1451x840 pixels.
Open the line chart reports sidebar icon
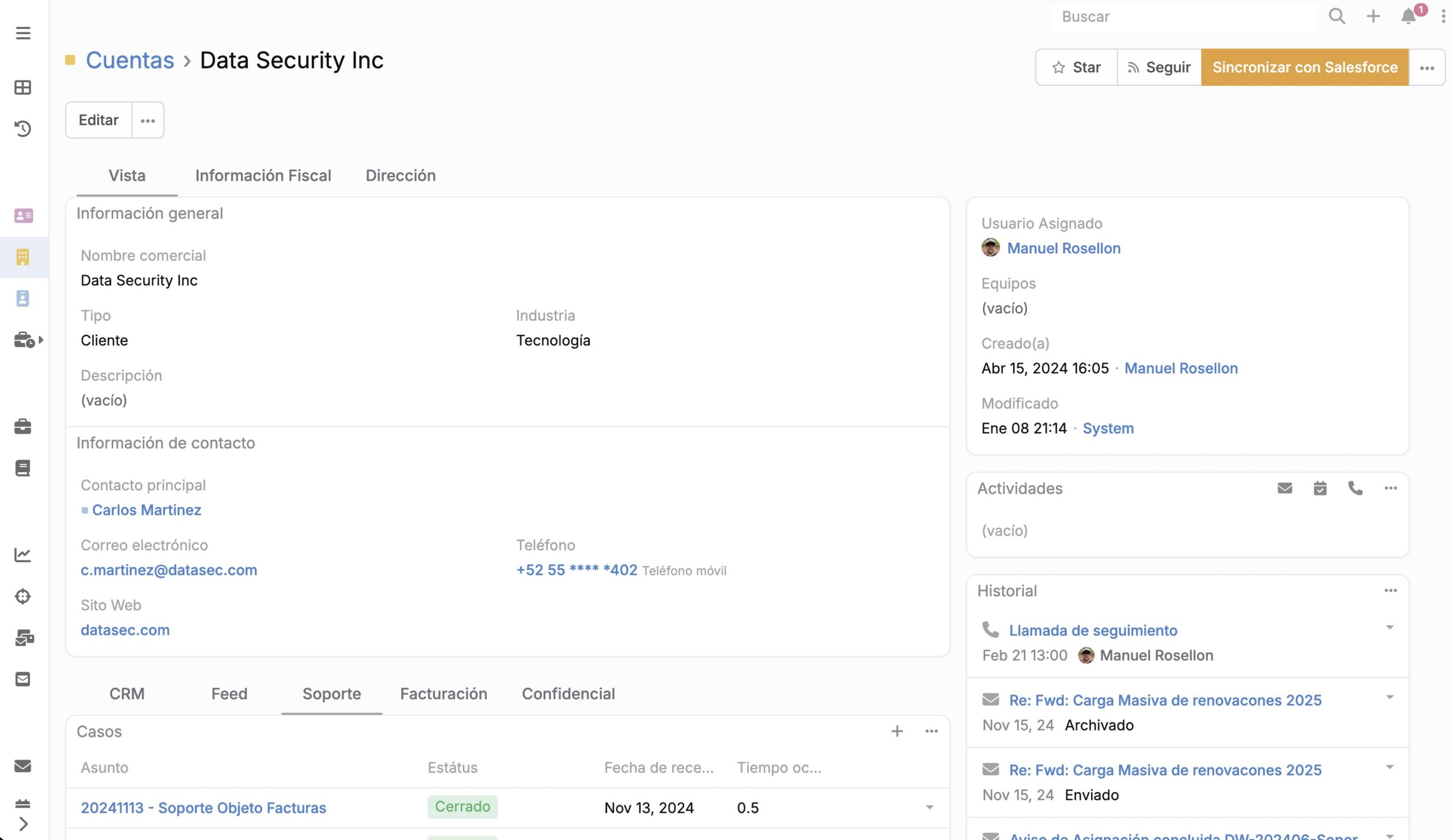pyautogui.click(x=23, y=555)
